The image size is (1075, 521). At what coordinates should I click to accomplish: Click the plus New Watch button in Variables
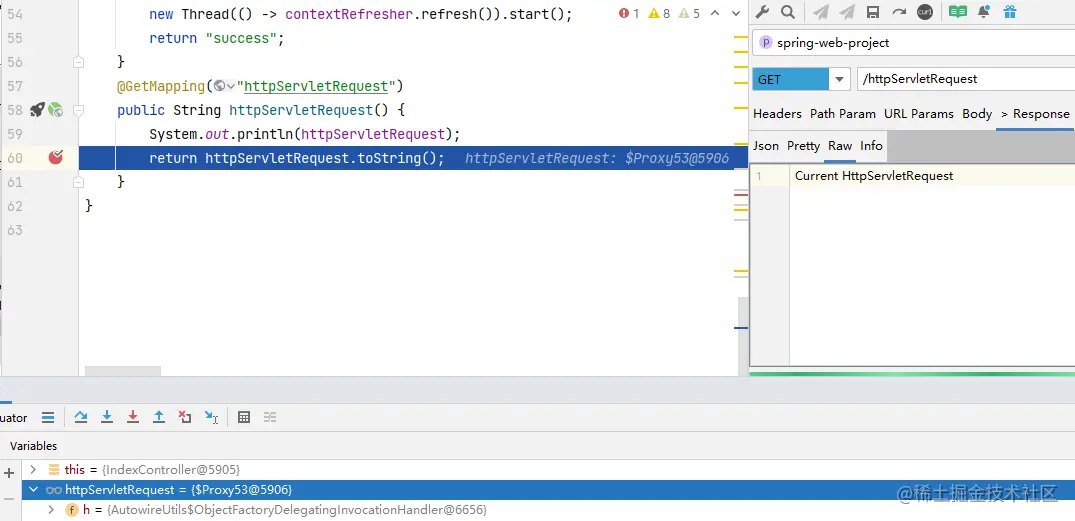[9, 473]
